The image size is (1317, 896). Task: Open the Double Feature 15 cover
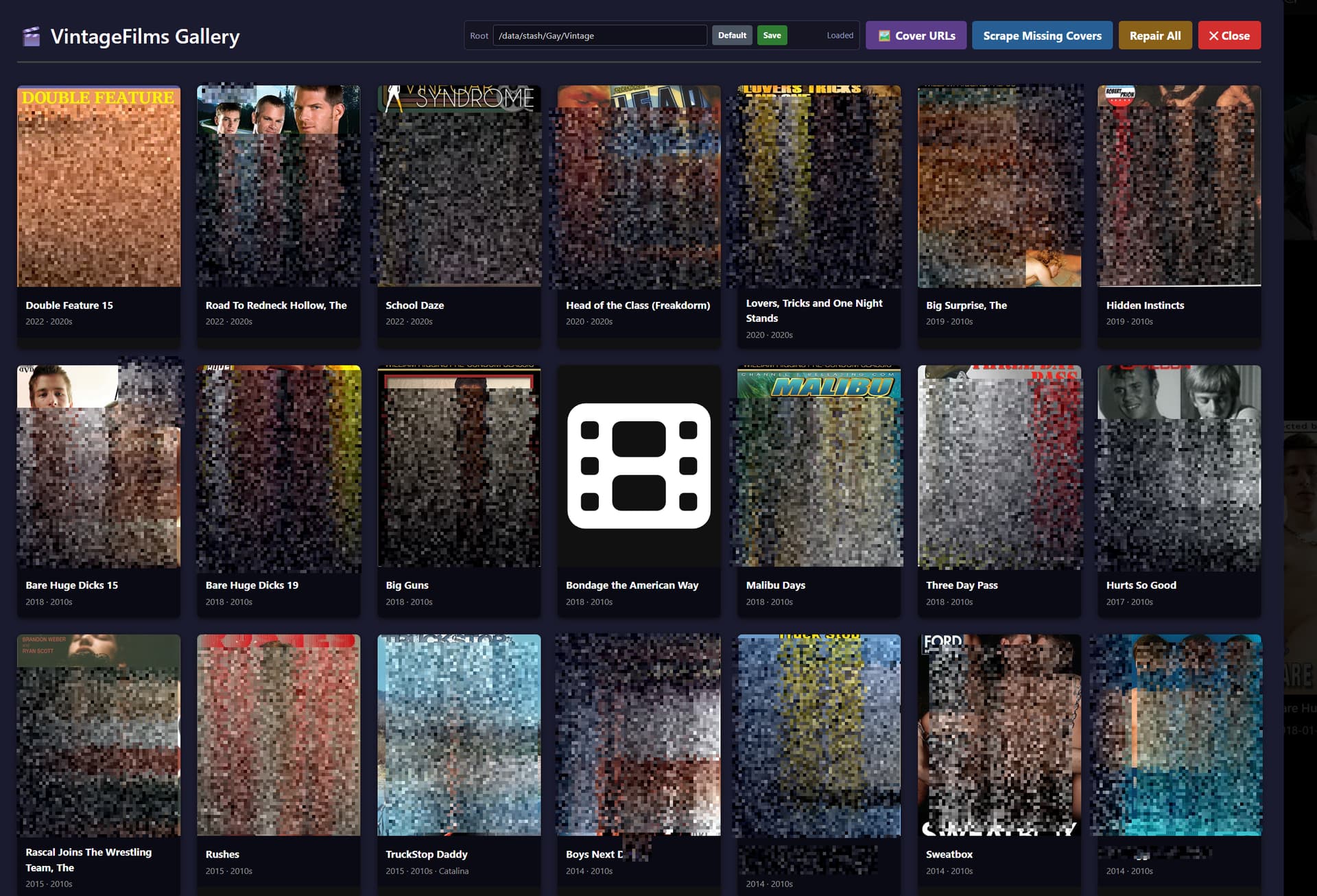(x=99, y=187)
